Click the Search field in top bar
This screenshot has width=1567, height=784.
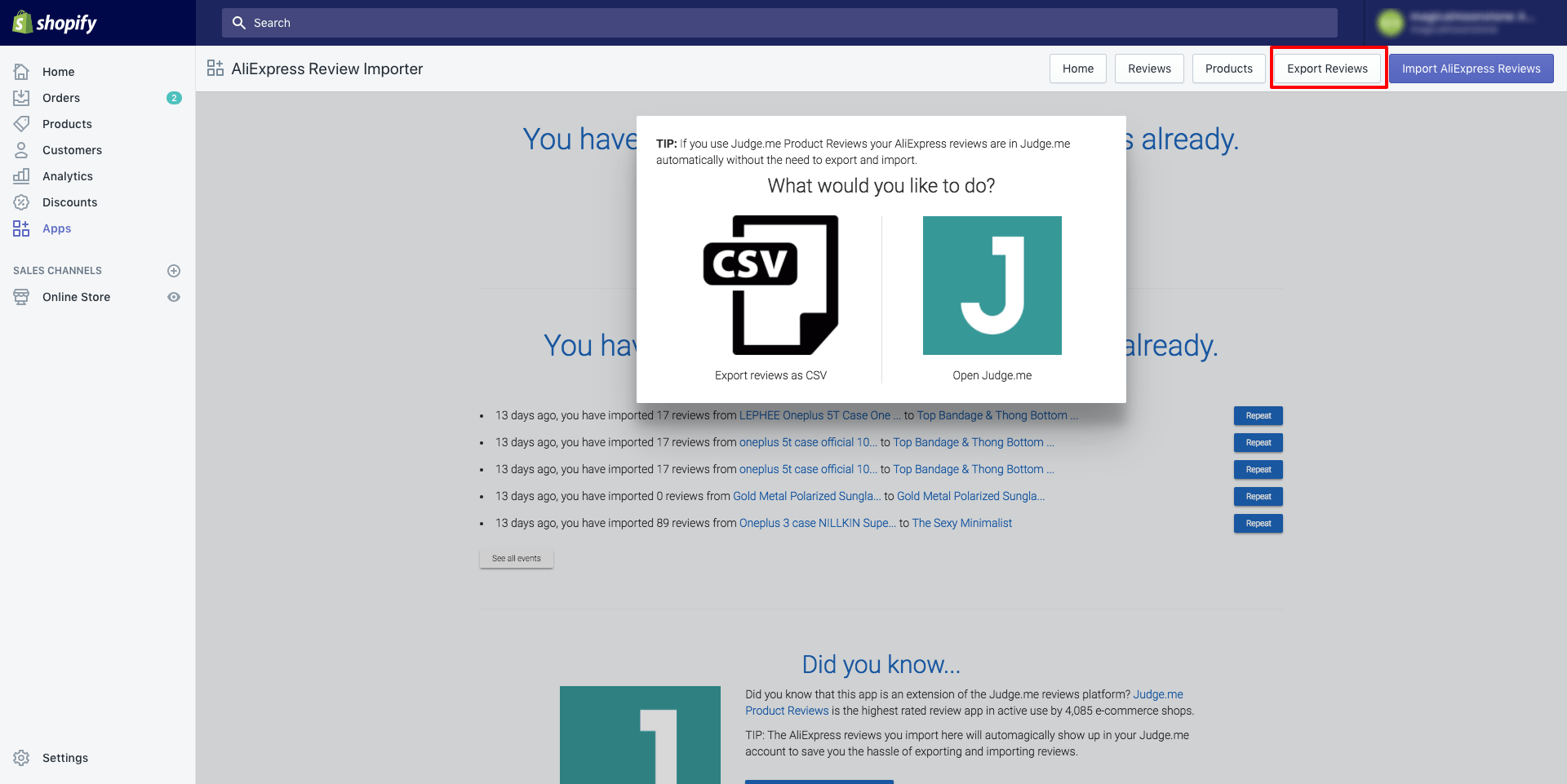[779, 23]
